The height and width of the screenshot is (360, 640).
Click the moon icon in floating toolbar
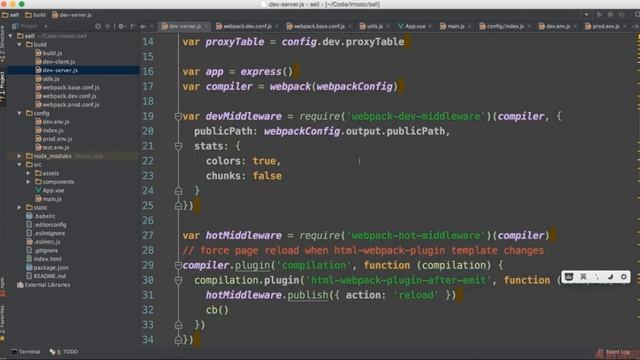(611, 277)
